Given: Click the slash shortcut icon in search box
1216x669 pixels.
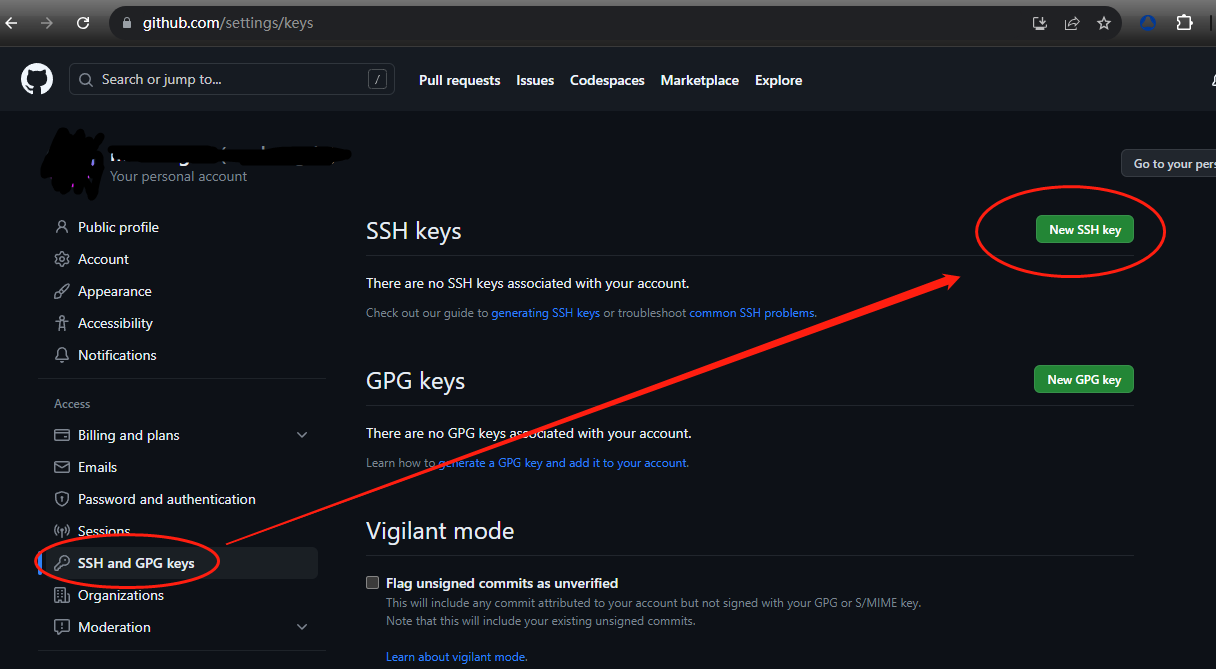Looking at the screenshot, I should (377, 79).
